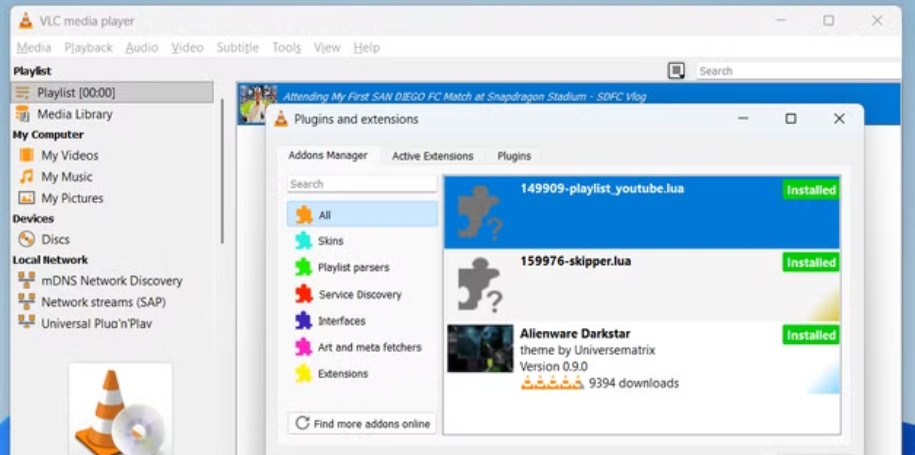915x455 pixels.
Task: Open the Tools menu
Action: click(287, 48)
